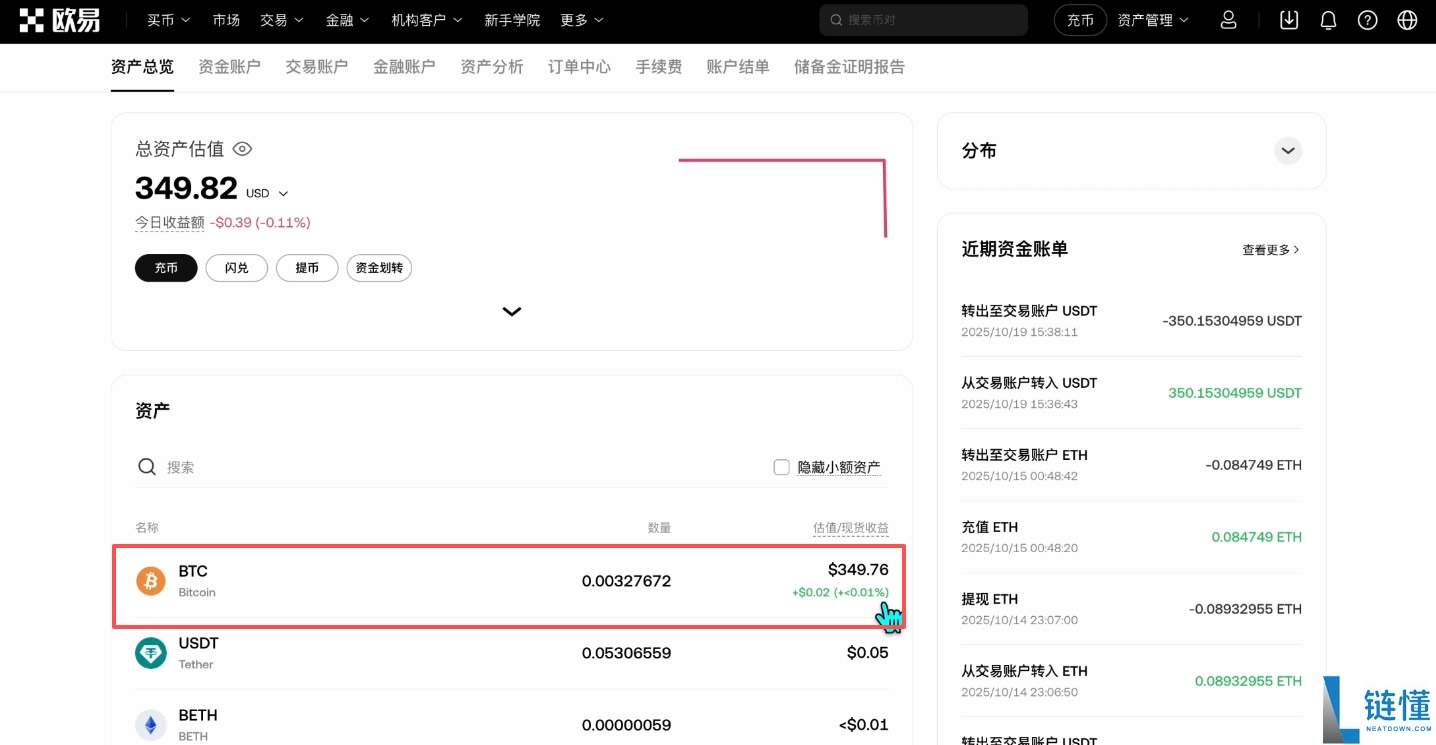
Task: Click the magnifier icon in asset search
Action: (x=147, y=467)
